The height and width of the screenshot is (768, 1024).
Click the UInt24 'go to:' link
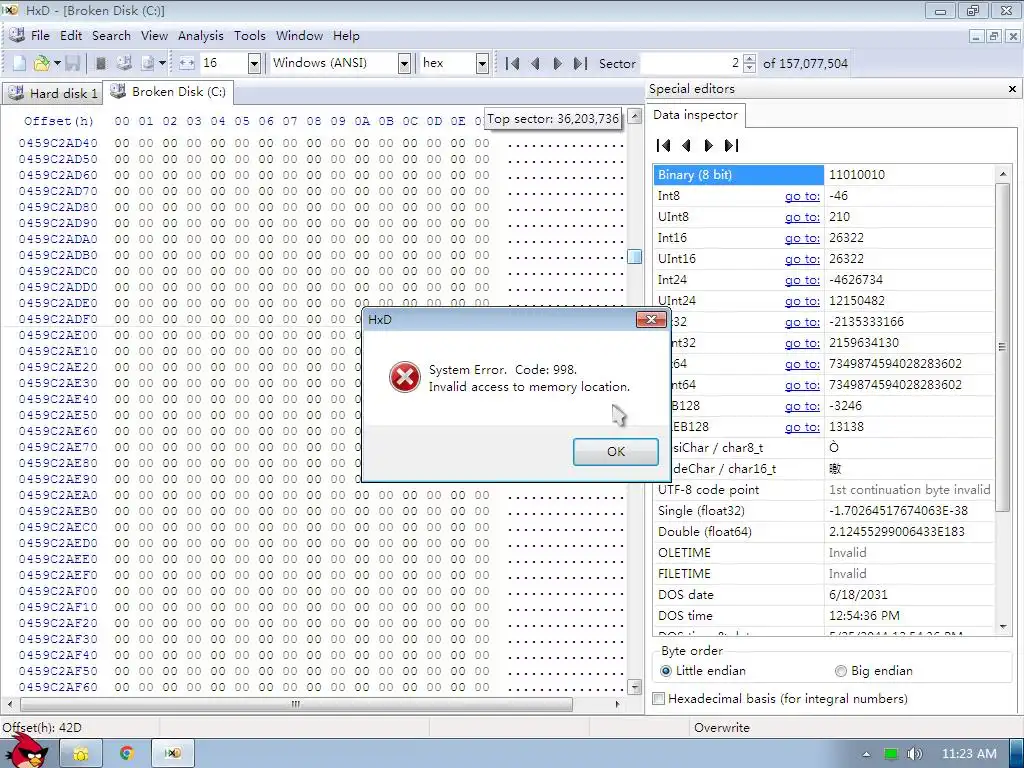tap(802, 300)
